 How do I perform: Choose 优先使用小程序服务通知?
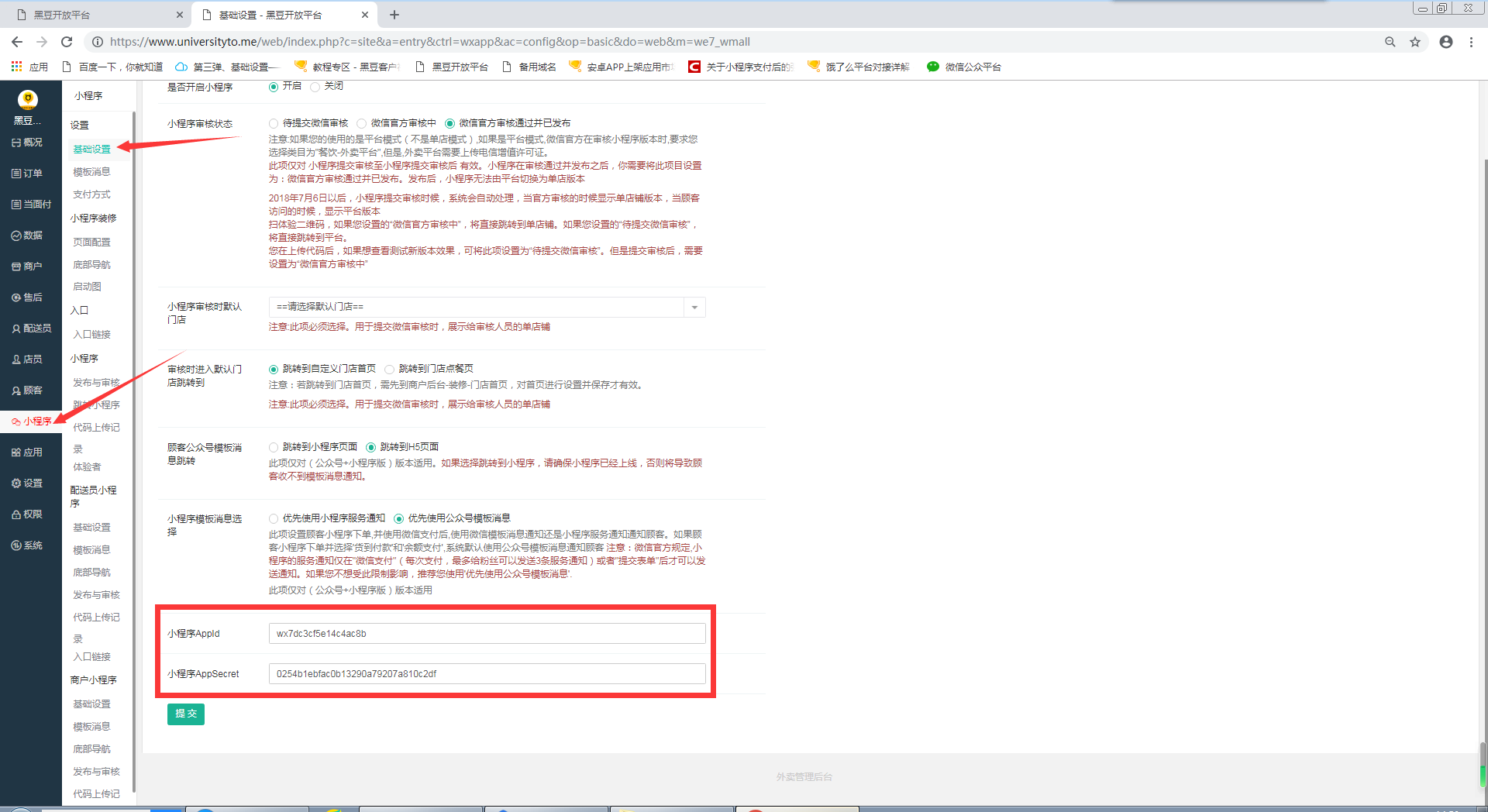coord(274,518)
